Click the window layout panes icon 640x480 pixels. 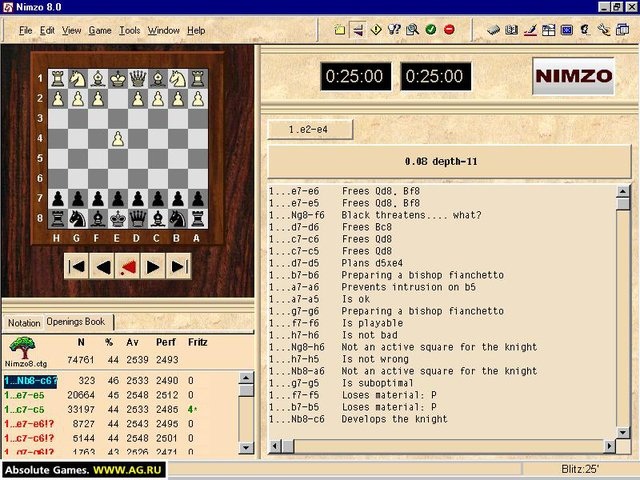548,30
